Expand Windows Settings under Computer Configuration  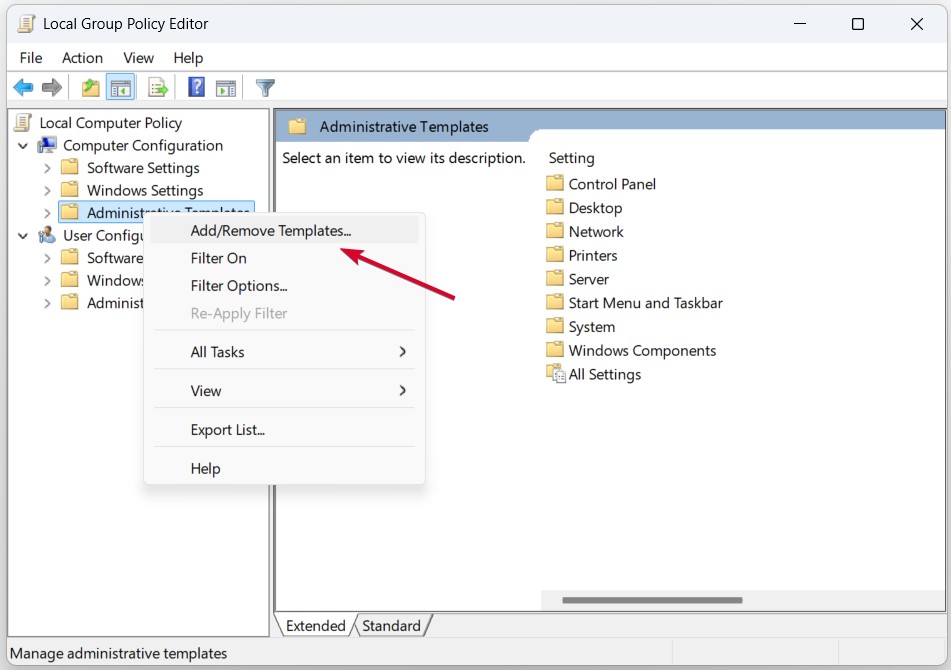point(47,190)
